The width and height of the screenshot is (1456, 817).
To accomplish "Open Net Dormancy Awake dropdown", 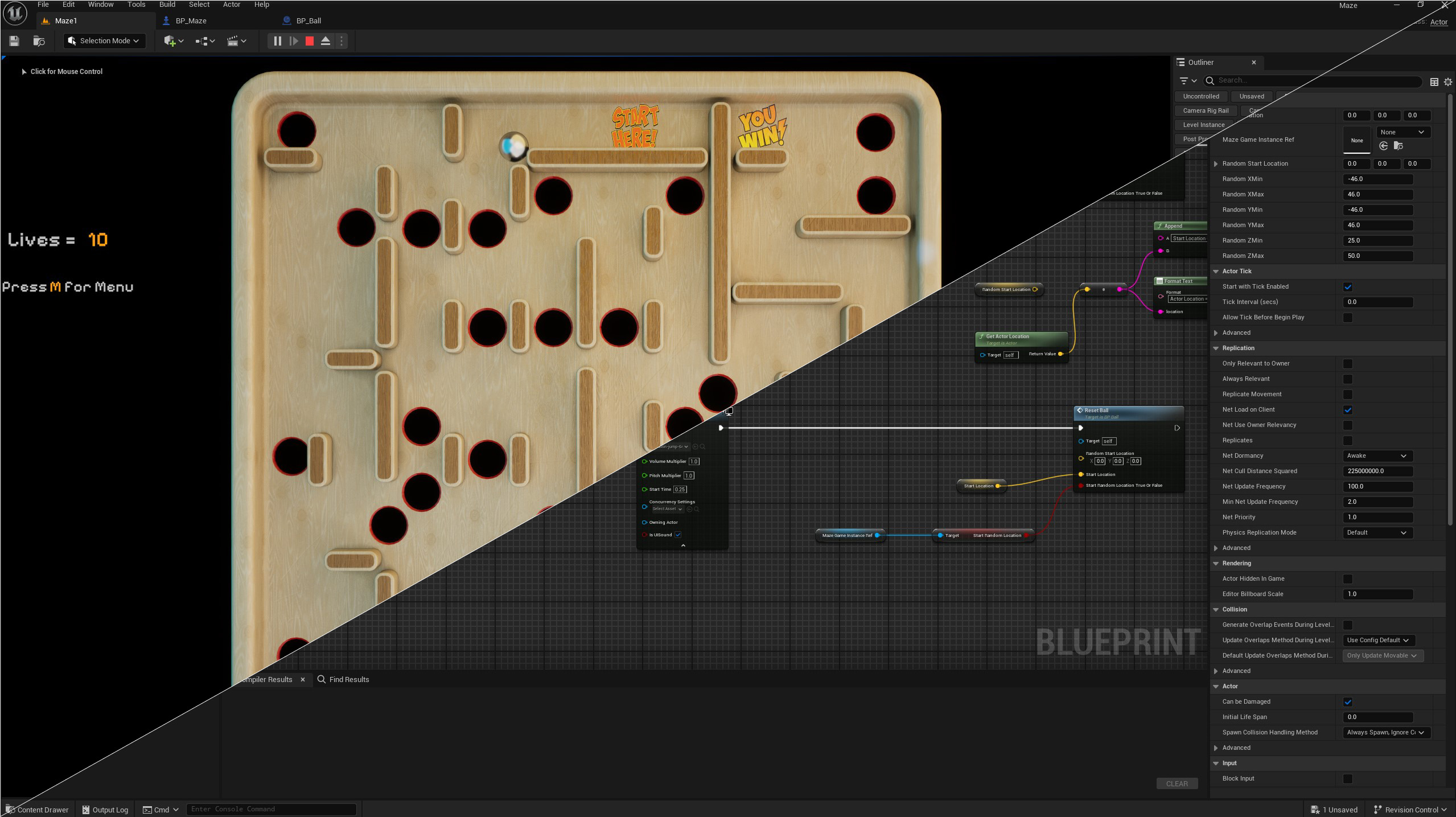I will pyautogui.click(x=1377, y=456).
